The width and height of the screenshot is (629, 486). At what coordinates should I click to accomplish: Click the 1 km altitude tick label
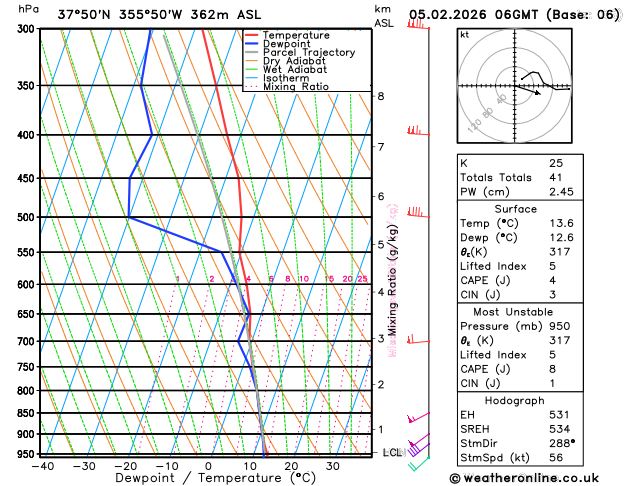point(381,429)
